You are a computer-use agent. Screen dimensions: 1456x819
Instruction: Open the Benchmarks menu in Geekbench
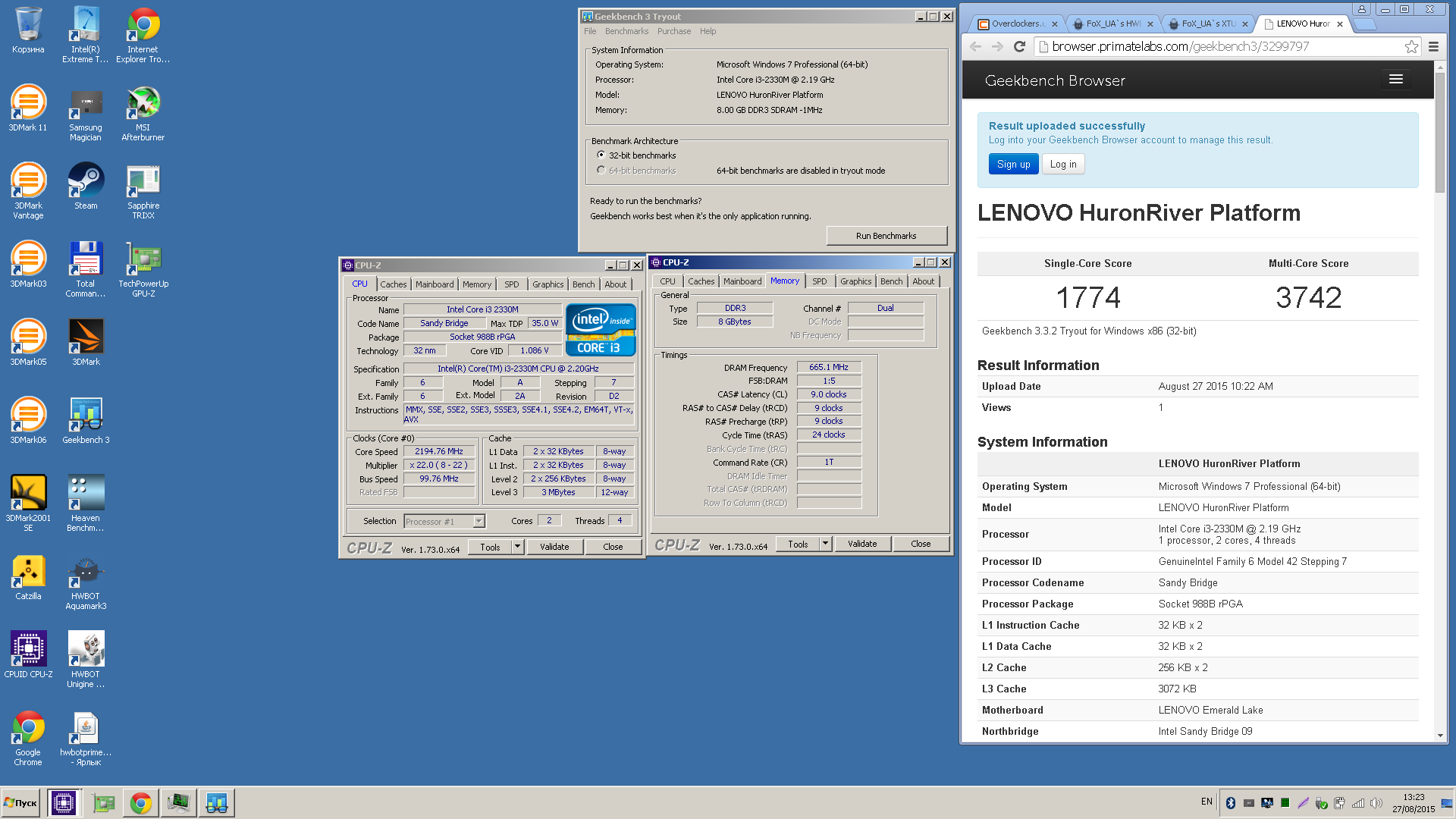626,31
